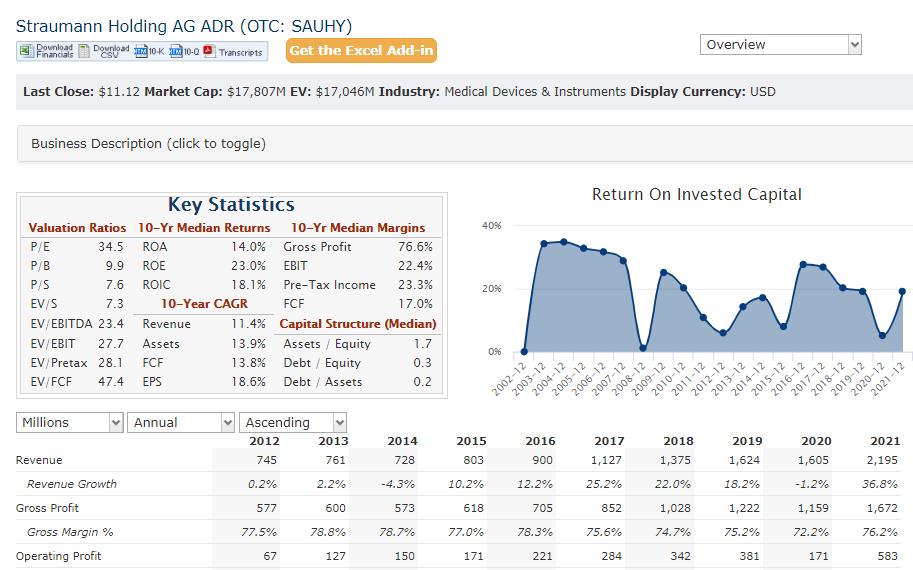Open the 10-Q filing icon
Image resolution: width=913 pixels, height=570 pixels.
[x=177, y=51]
